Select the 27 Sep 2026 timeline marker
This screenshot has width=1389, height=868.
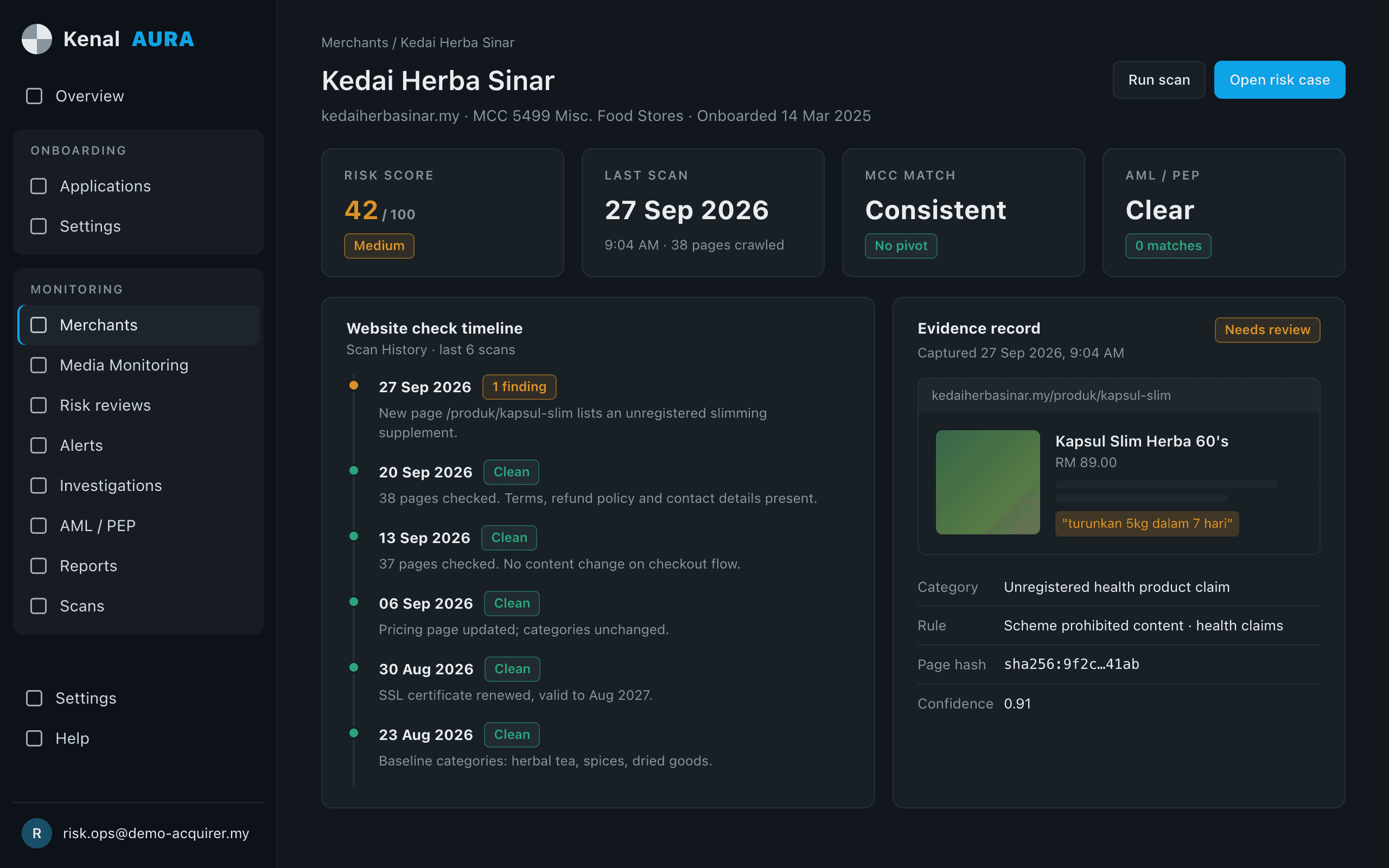point(354,385)
